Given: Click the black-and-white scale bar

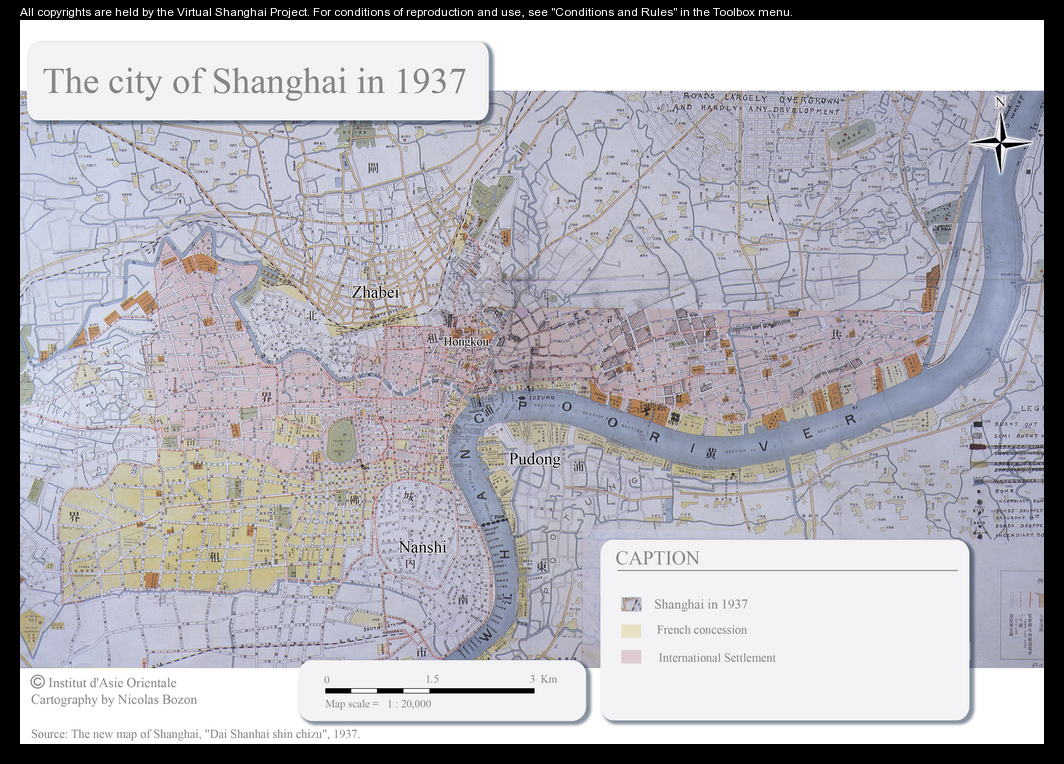Looking at the screenshot, I should click(x=429, y=690).
